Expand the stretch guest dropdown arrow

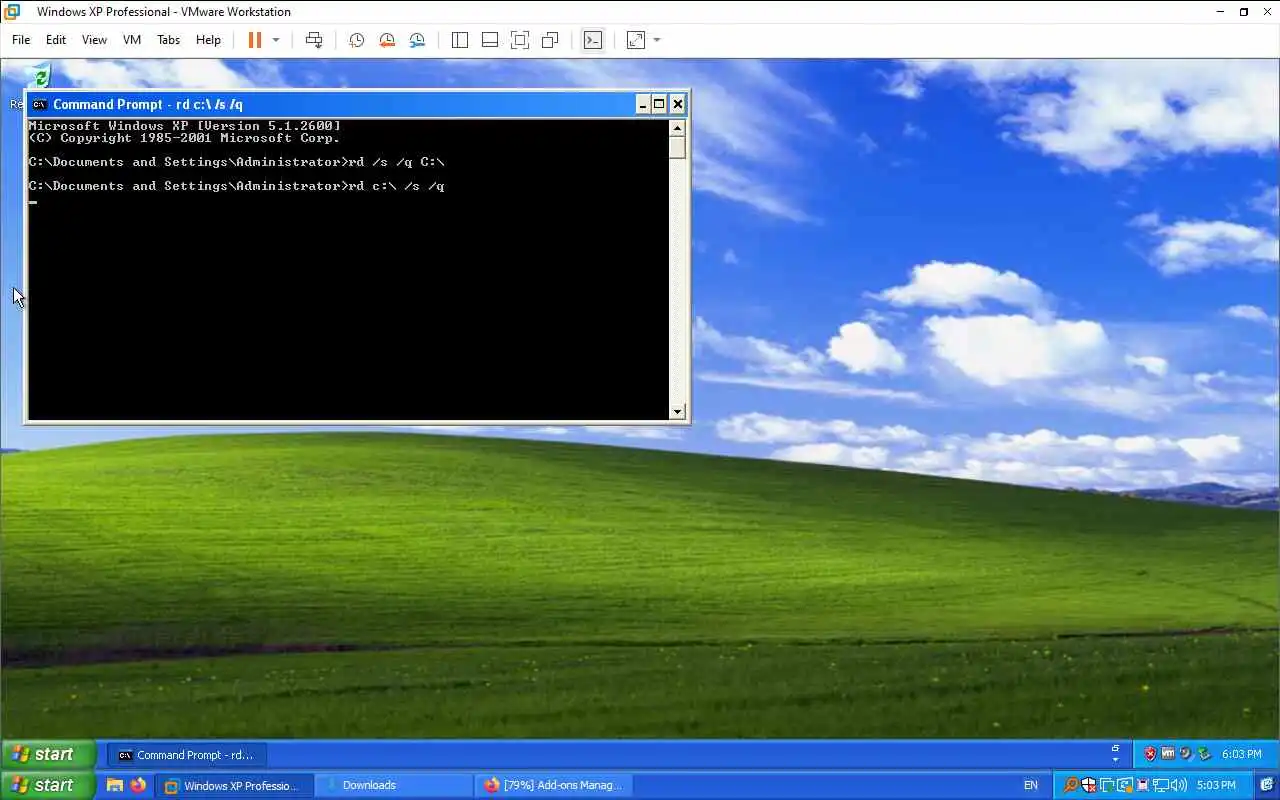(657, 40)
